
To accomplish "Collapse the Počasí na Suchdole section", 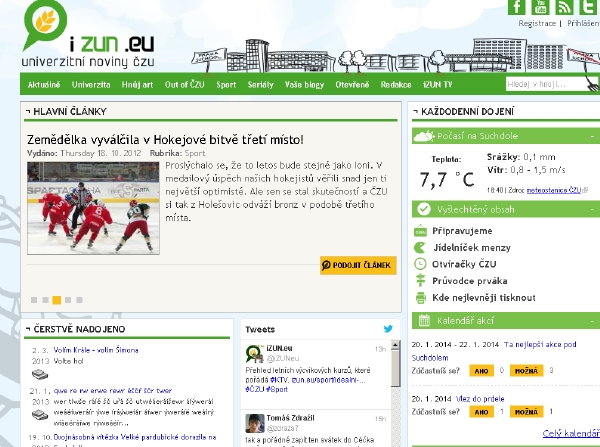I will click(x=592, y=136).
